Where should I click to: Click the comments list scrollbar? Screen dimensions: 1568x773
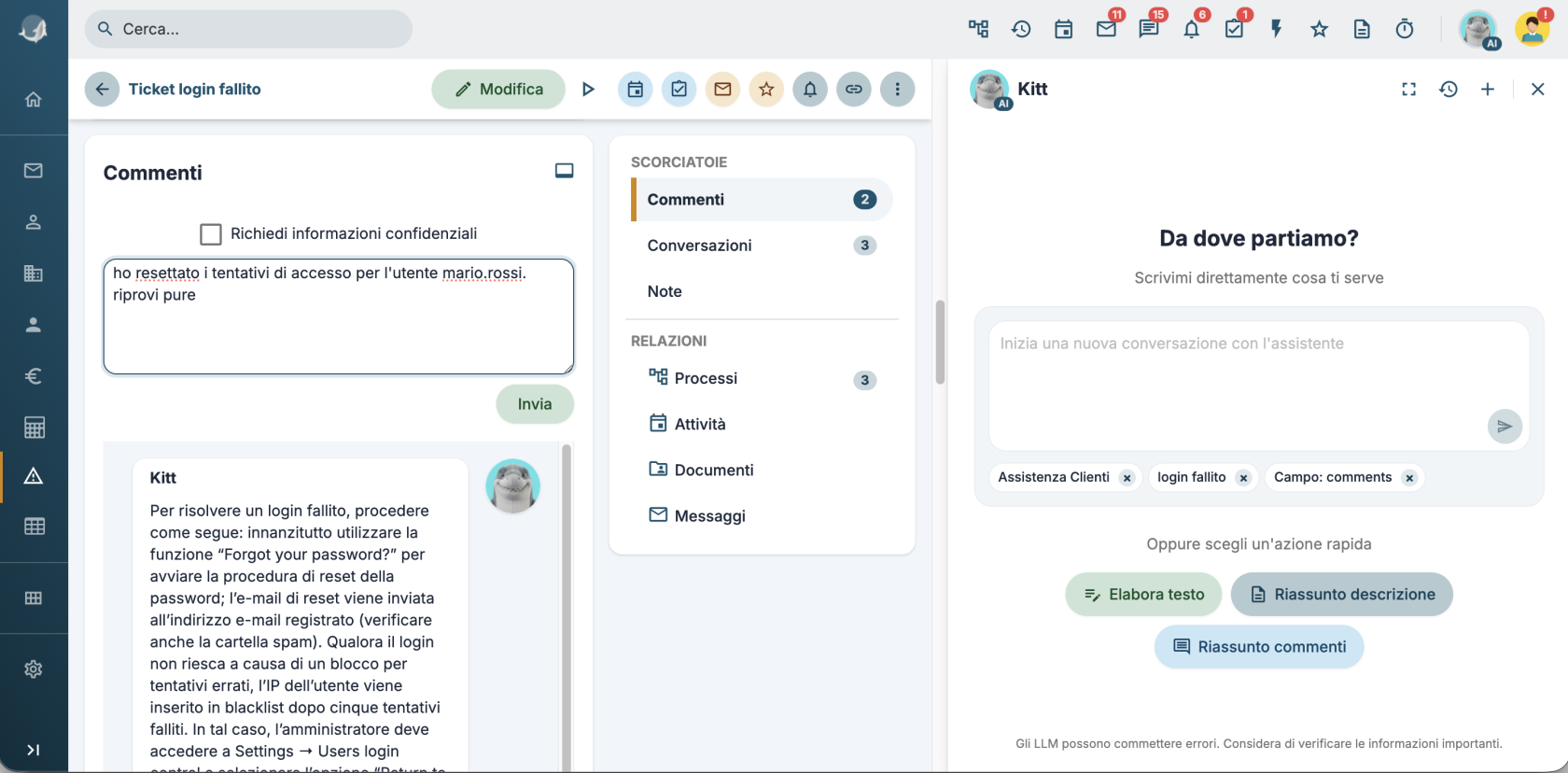coord(566,607)
